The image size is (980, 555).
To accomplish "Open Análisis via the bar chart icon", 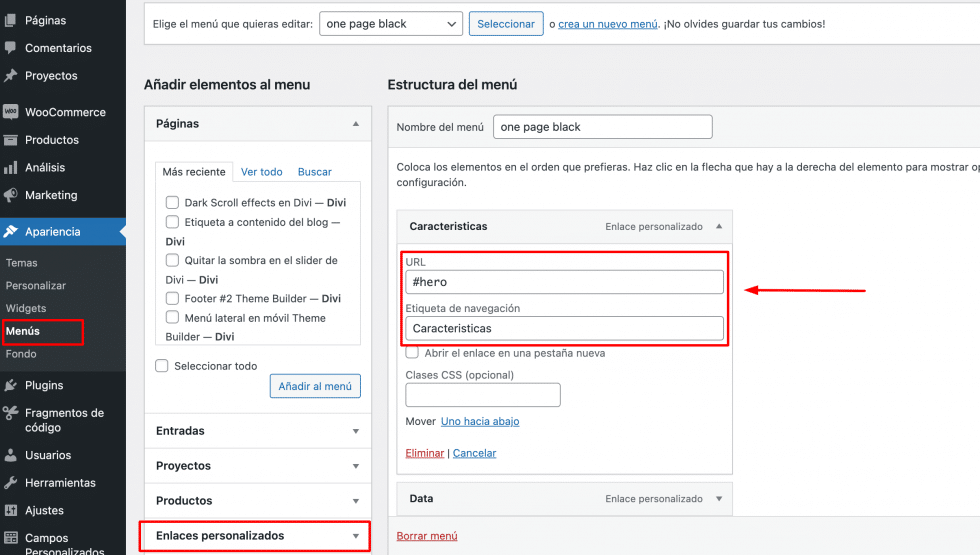I will [11, 168].
